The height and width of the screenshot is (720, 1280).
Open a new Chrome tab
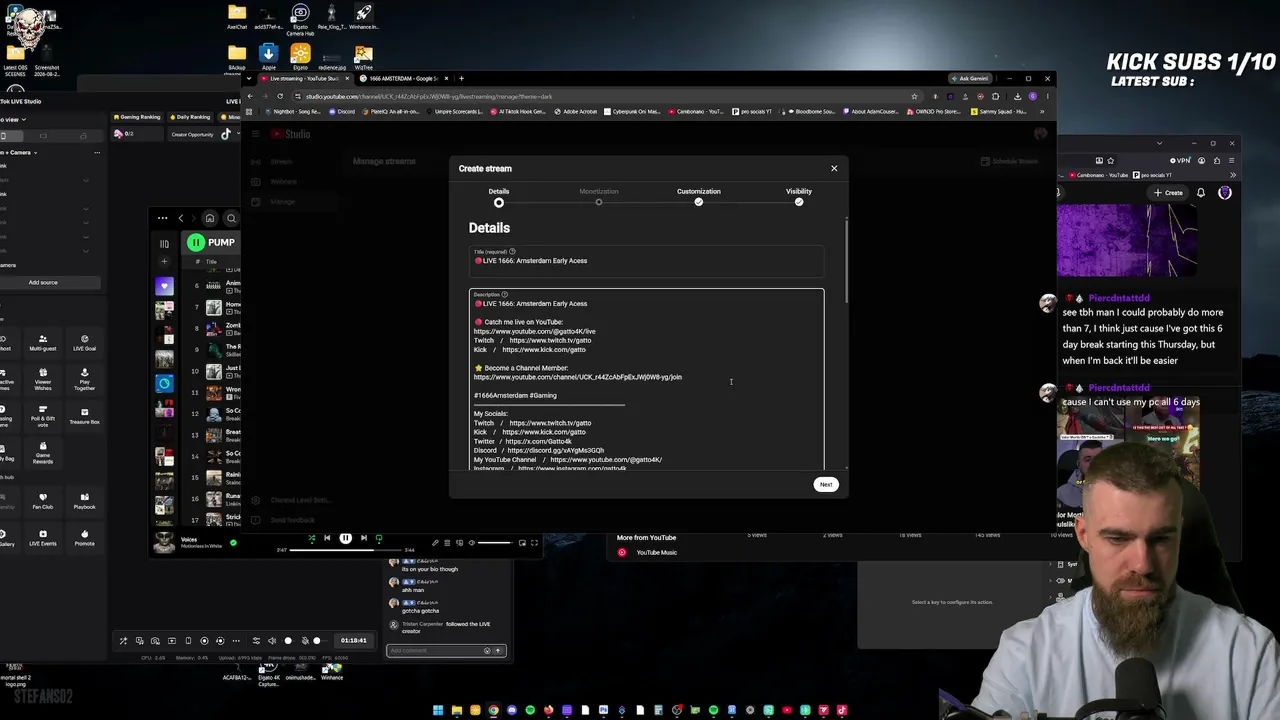pyautogui.click(x=461, y=78)
